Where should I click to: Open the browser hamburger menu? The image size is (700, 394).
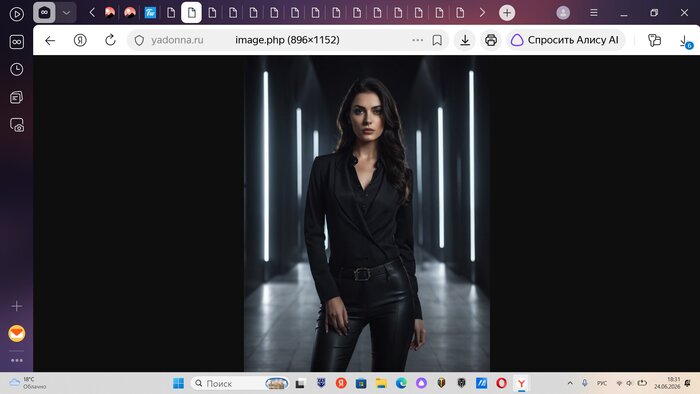[594, 13]
